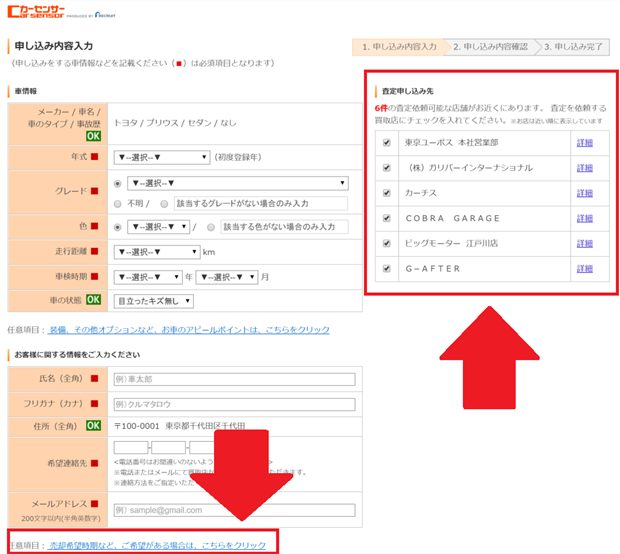620x554 pixels.
Task: Select the manual grade entry radio button
Action: [x=164, y=204]
